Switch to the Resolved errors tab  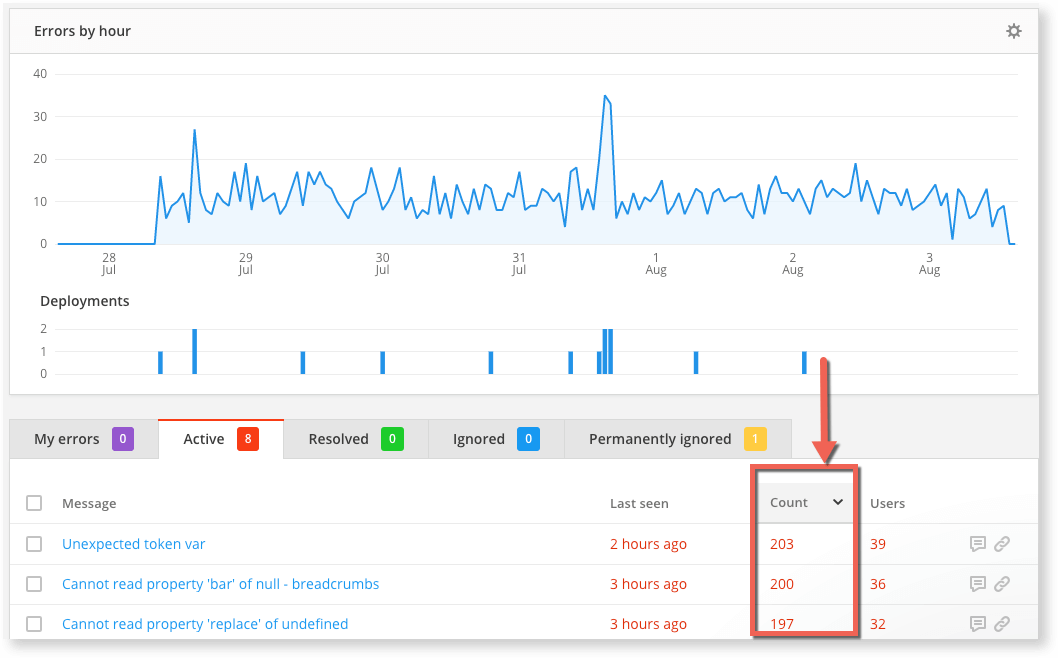[340, 438]
